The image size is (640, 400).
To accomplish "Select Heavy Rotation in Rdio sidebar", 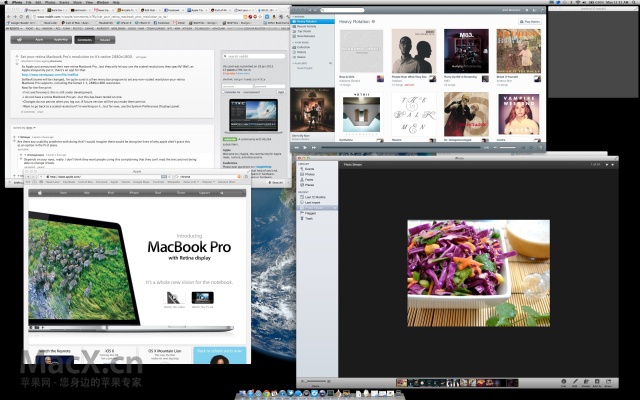I will pyautogui.click(x=313, y=21).
